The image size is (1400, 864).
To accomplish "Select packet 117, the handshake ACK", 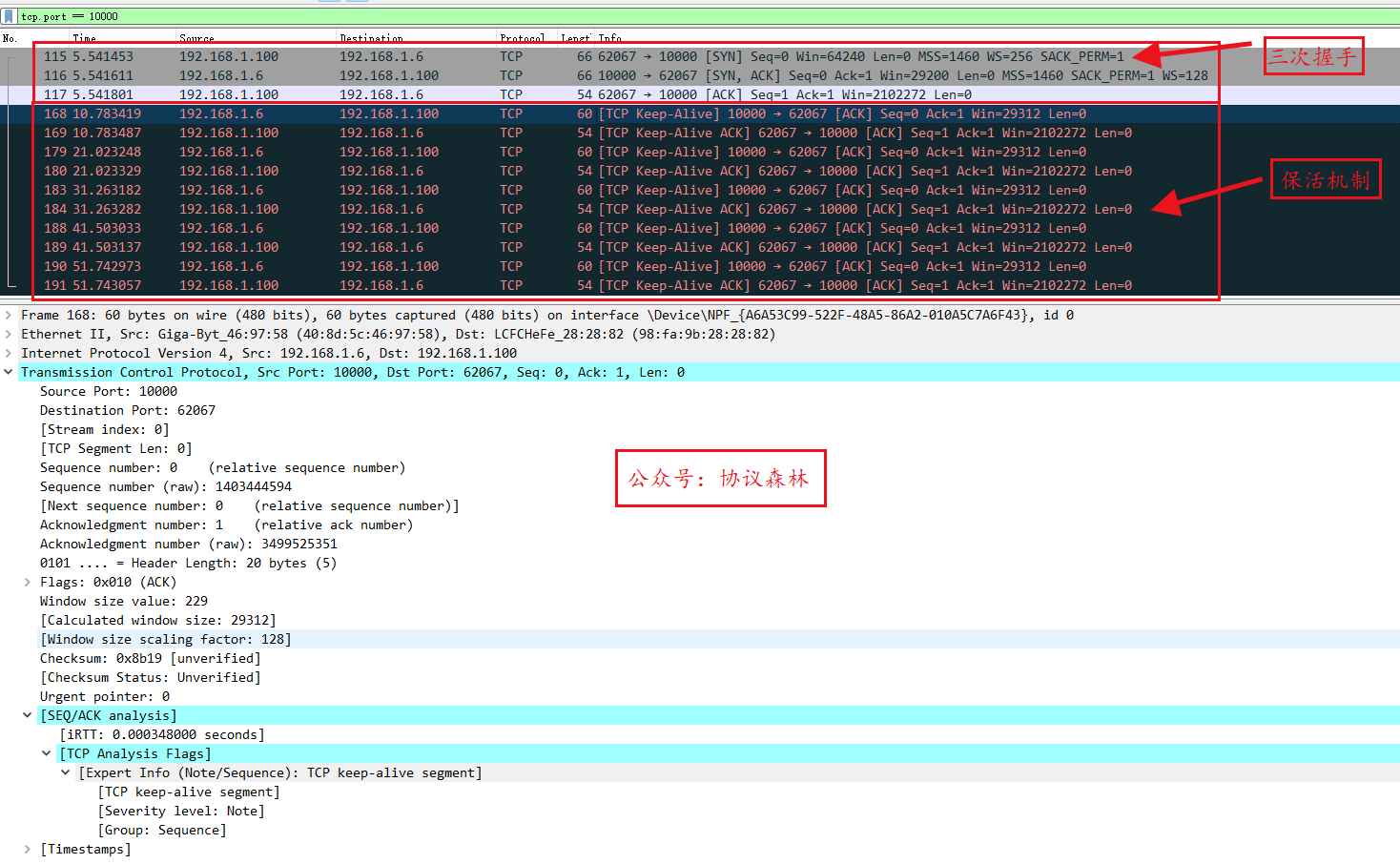I will [x=700, y=94].
